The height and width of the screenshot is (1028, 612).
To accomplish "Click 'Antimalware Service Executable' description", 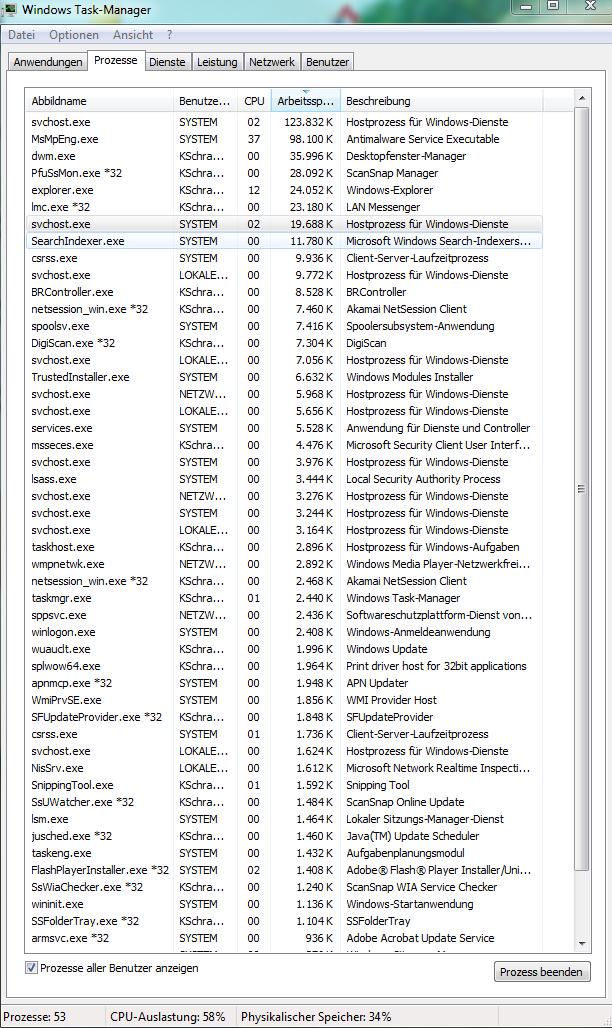I will 422,139.
